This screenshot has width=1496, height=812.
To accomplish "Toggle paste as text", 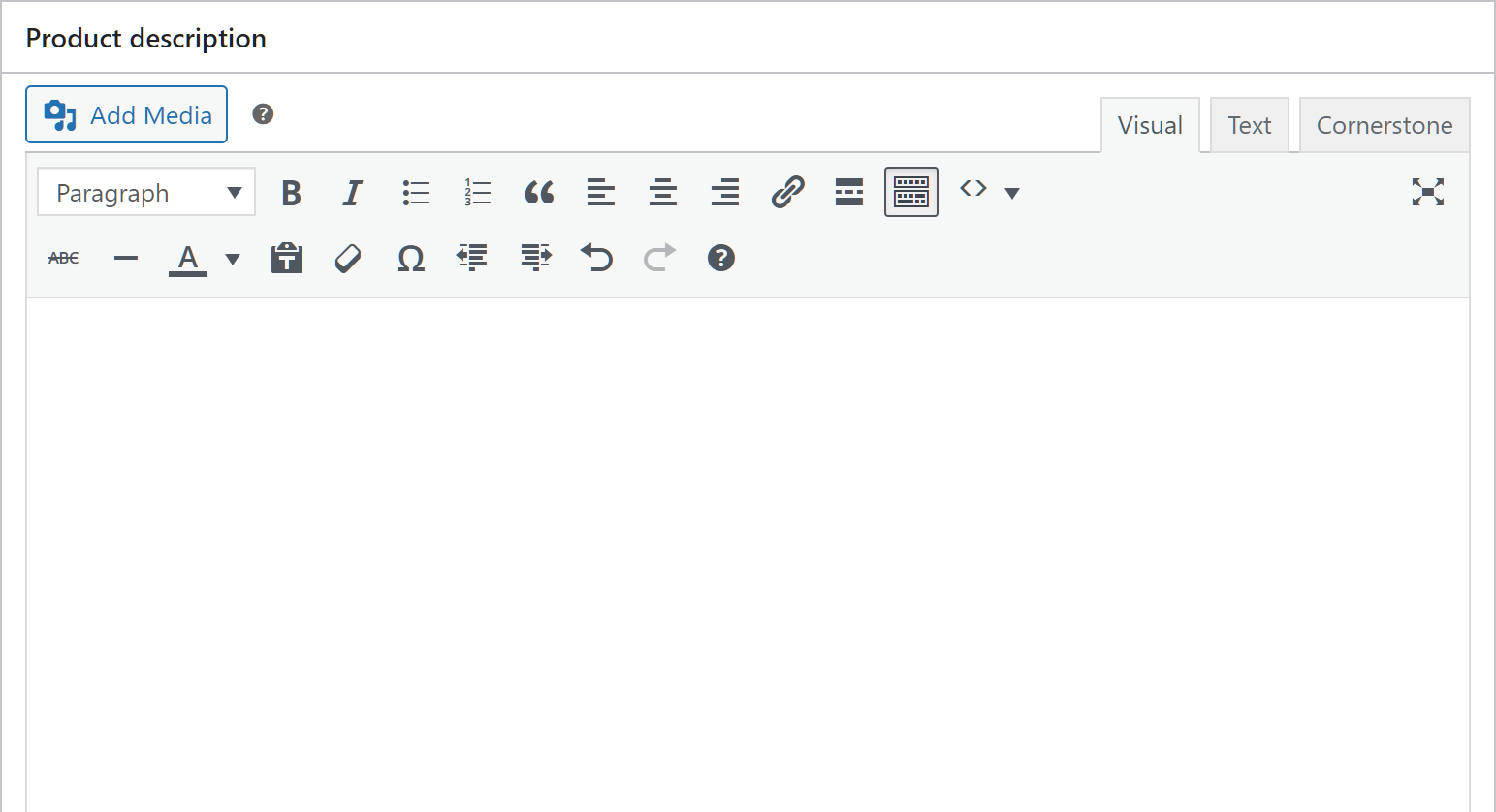I will [x=287, y=258].
